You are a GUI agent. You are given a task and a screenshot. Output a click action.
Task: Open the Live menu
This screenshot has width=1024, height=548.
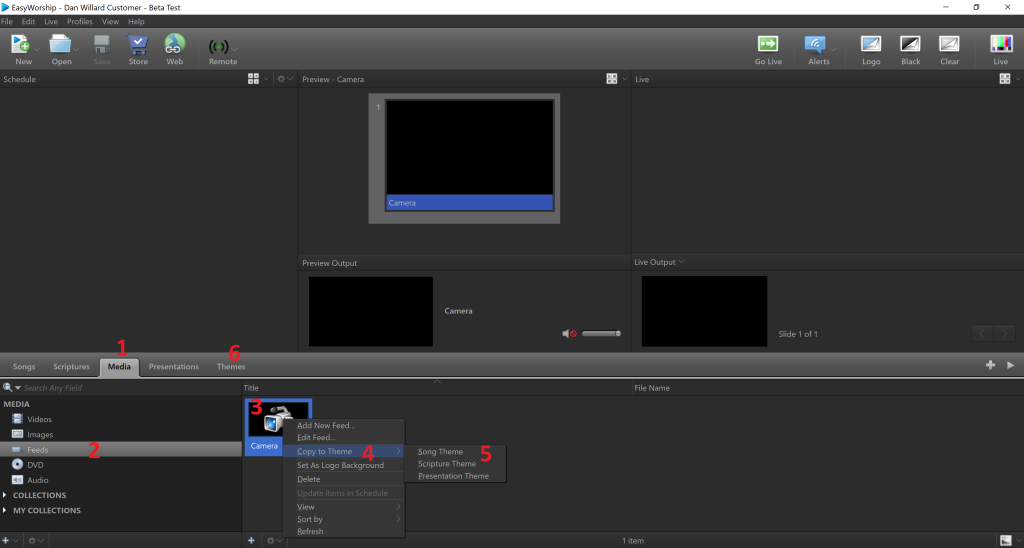pyautogui.click(x=51, y=22)
